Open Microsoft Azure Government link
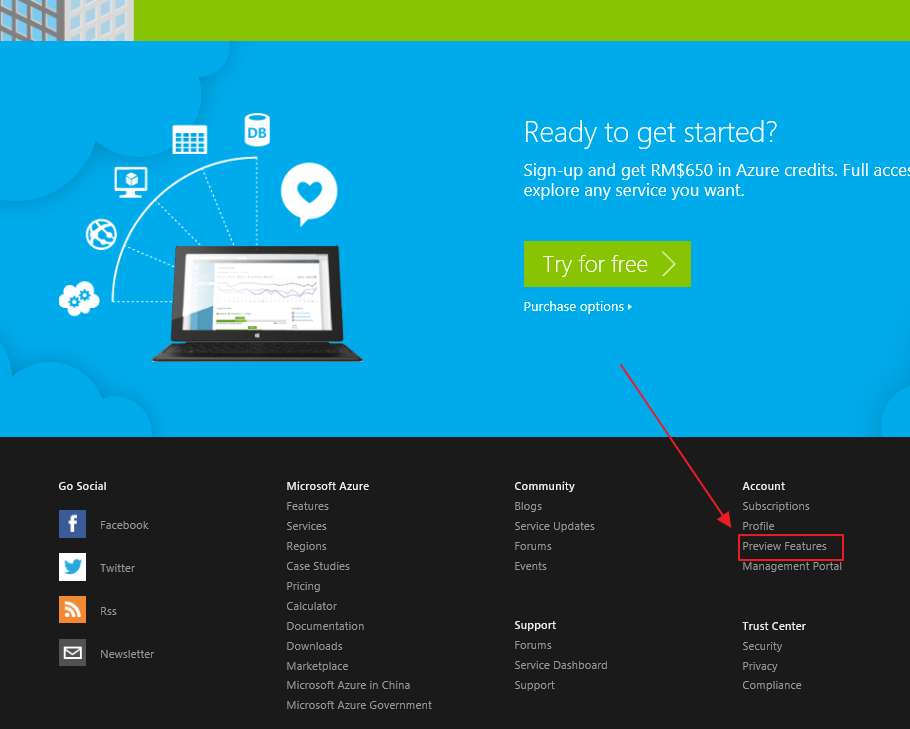The height and width of the screenshot is (729, 910). [x=359, y=705]
